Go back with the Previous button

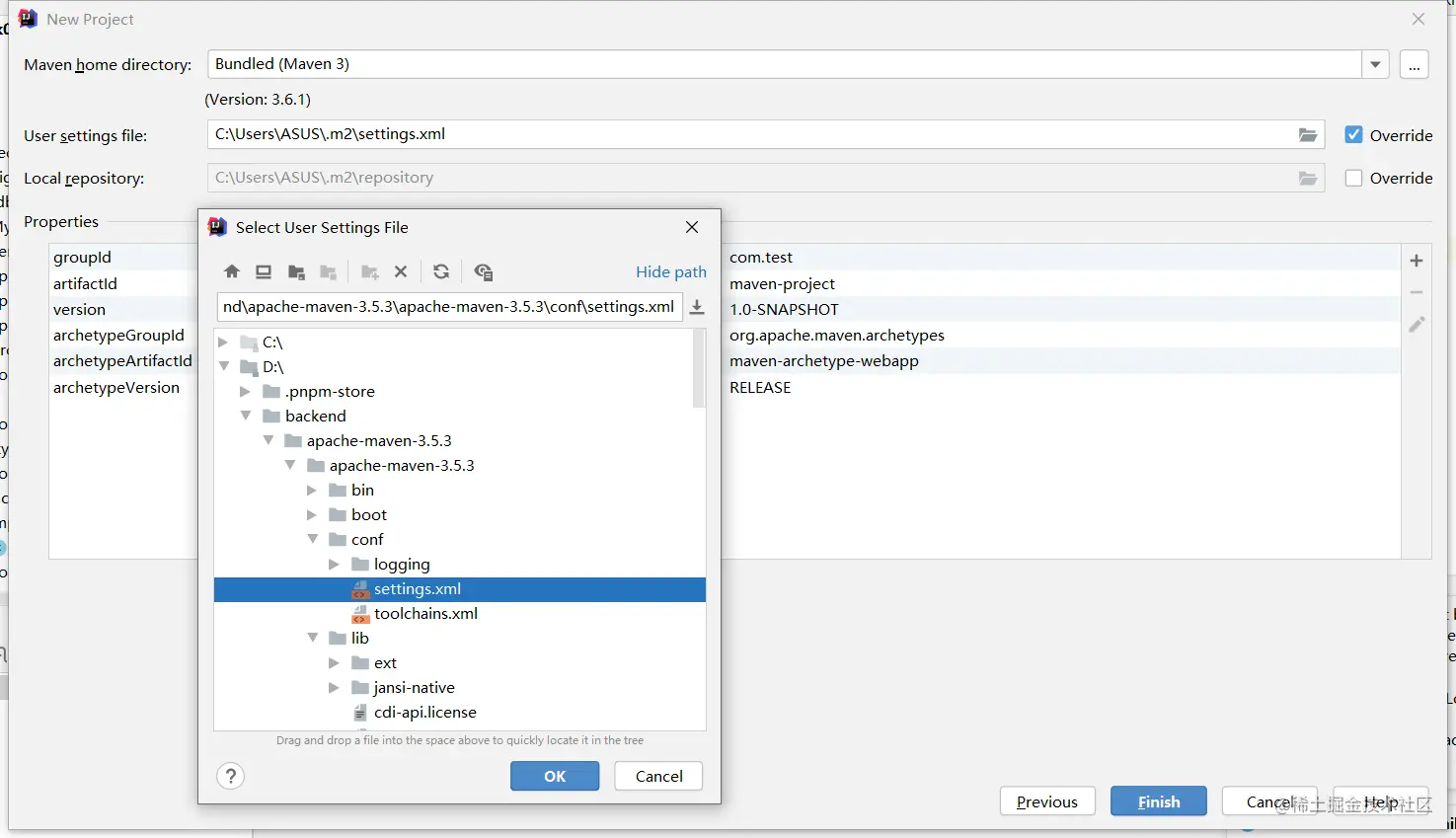[x=1047, y=801]
